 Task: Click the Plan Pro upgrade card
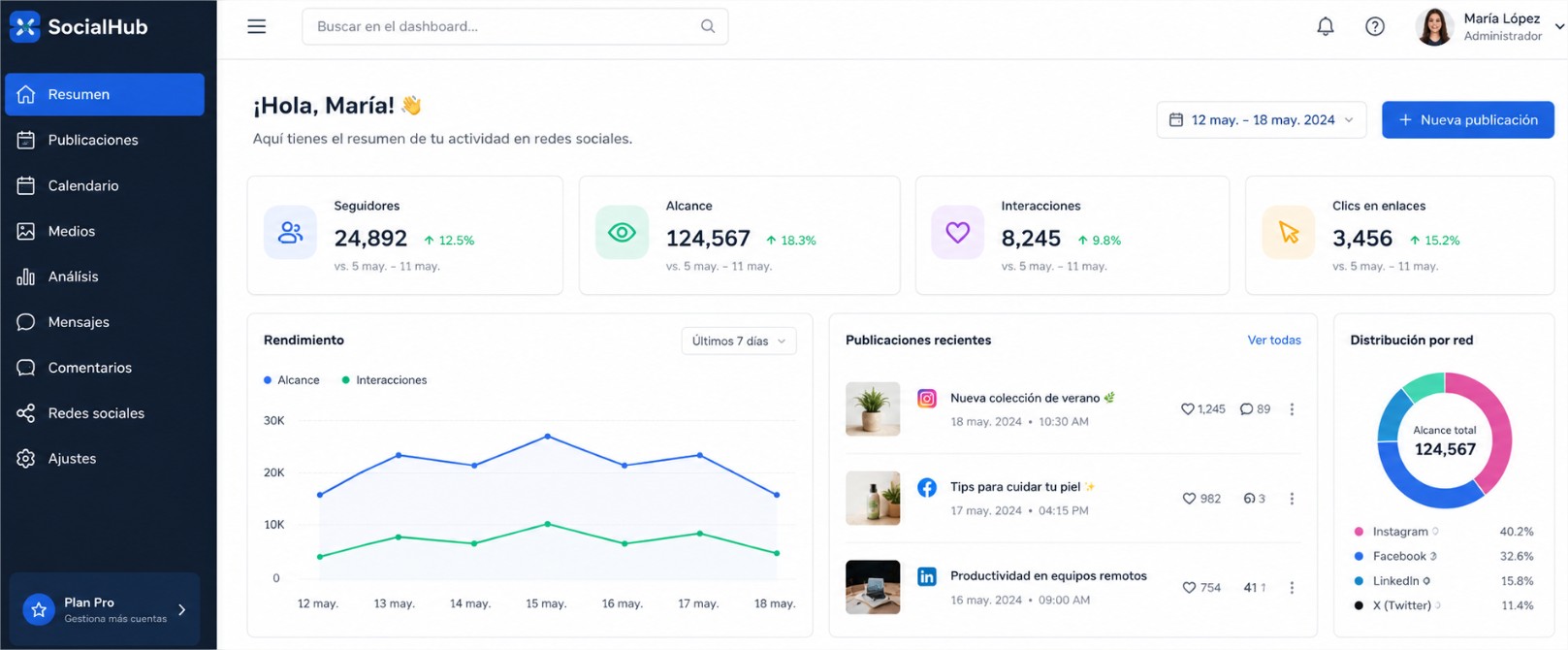(x=105, y=610)
